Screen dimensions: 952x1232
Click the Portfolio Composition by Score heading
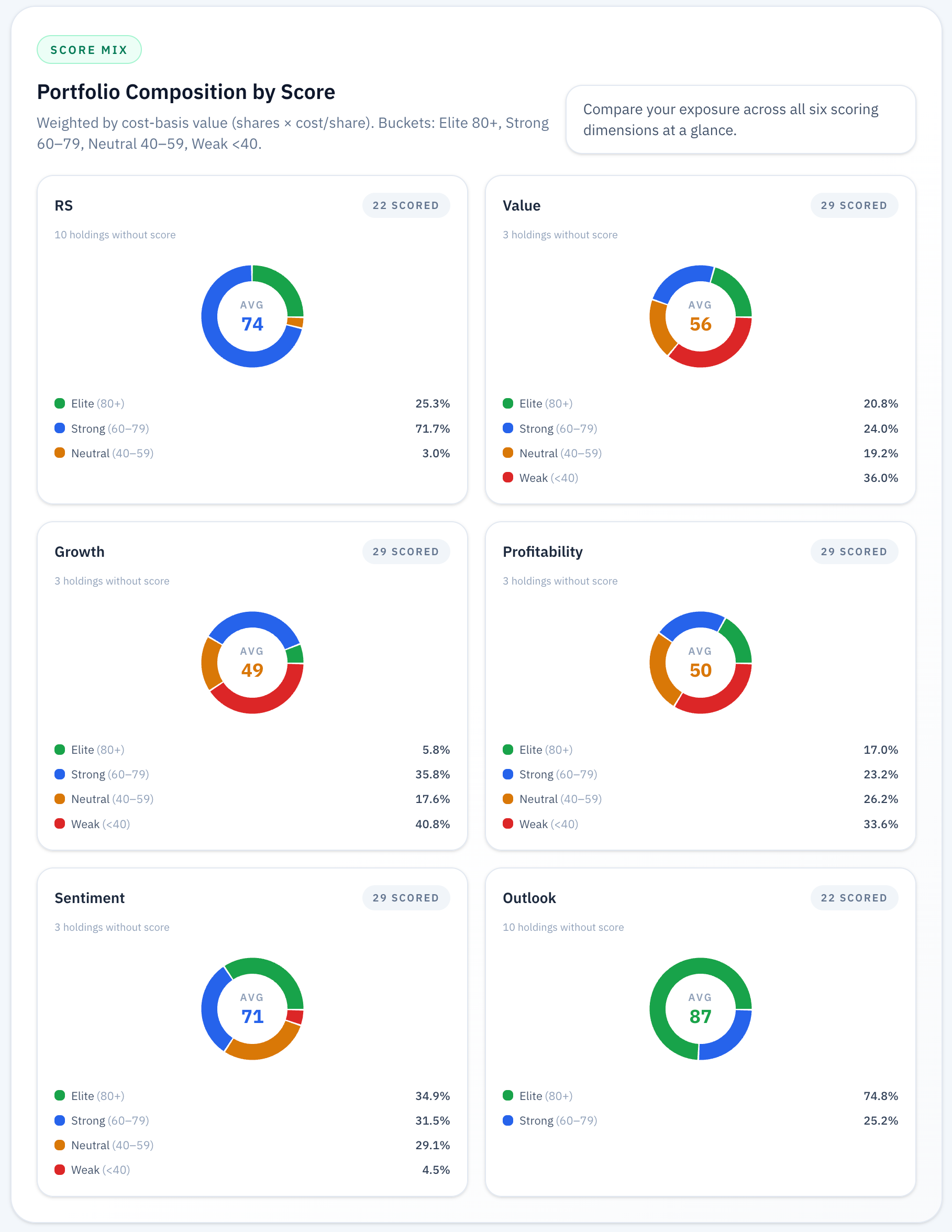point(186,92)
